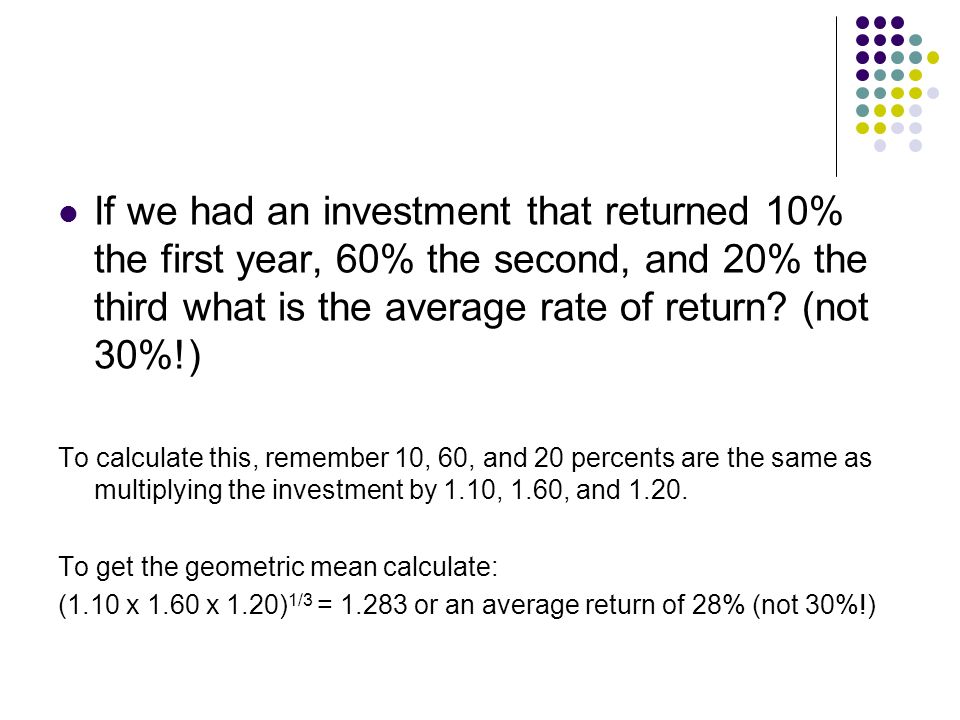Click the final '(not 30%!)' text

[x=814, y=605]
